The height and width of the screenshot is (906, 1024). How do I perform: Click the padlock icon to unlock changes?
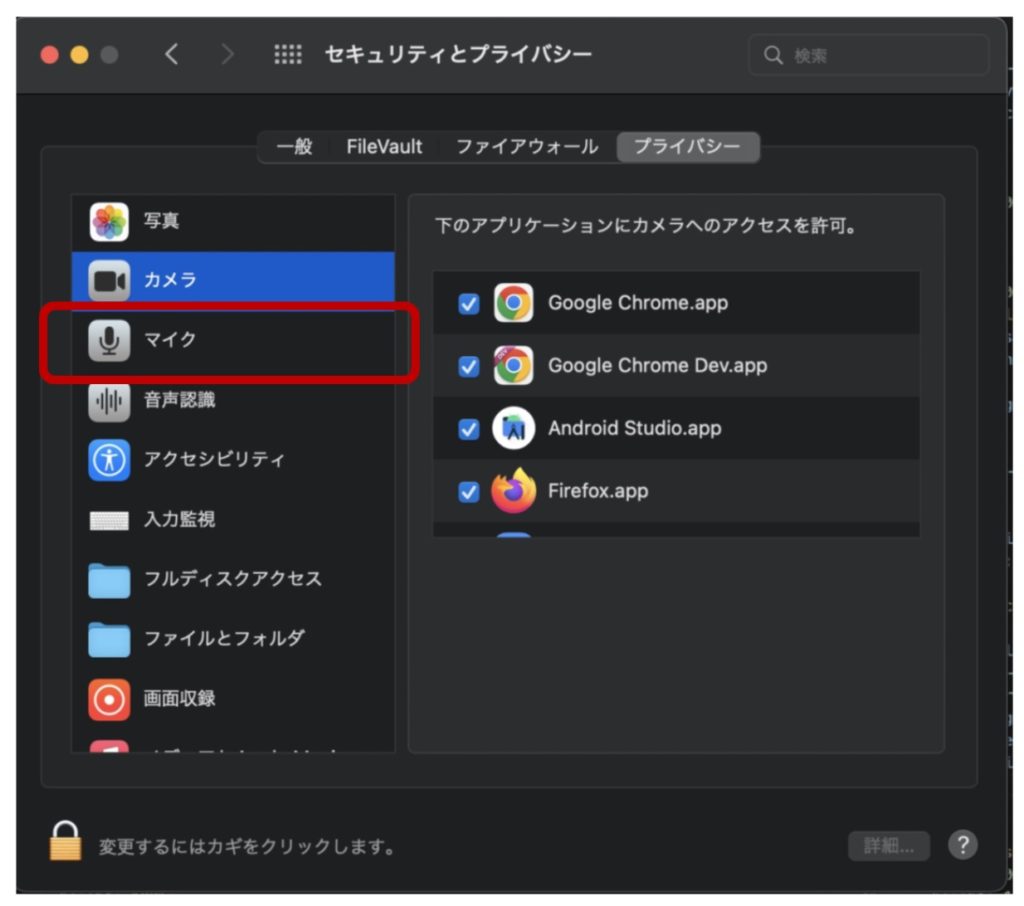point(66,842)
